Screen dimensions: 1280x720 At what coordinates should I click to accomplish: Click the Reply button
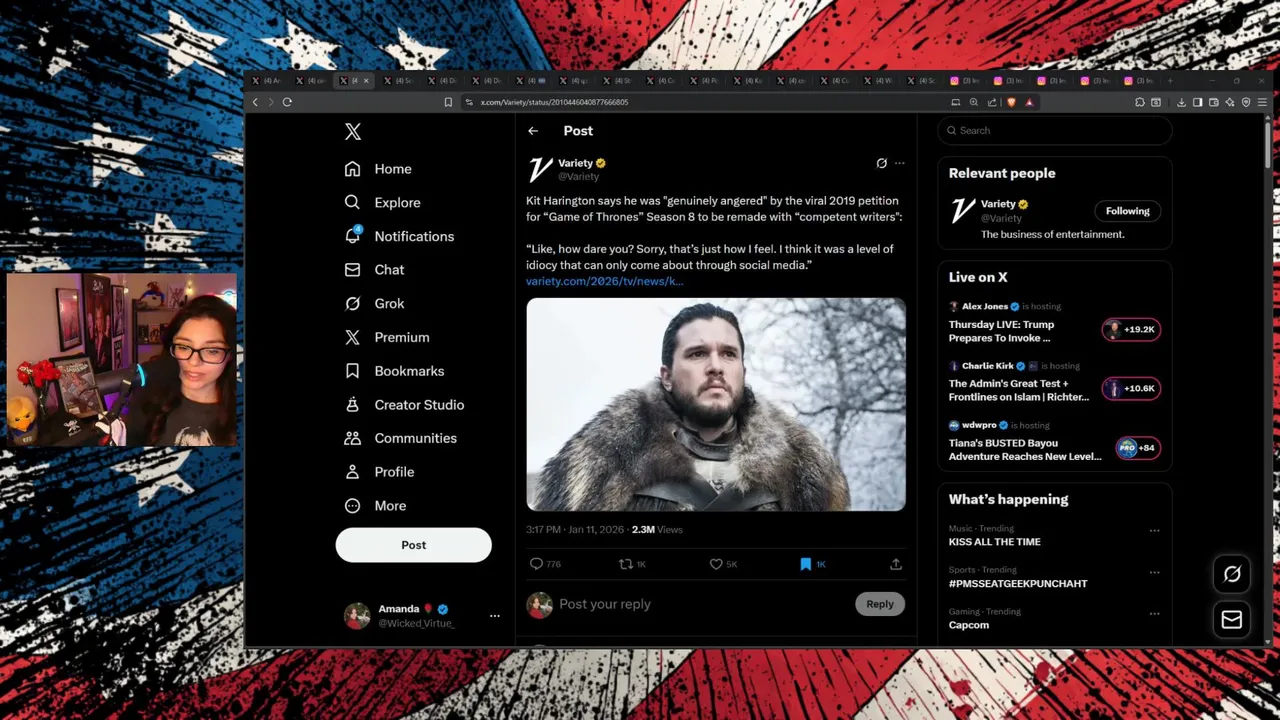[880, 604]
